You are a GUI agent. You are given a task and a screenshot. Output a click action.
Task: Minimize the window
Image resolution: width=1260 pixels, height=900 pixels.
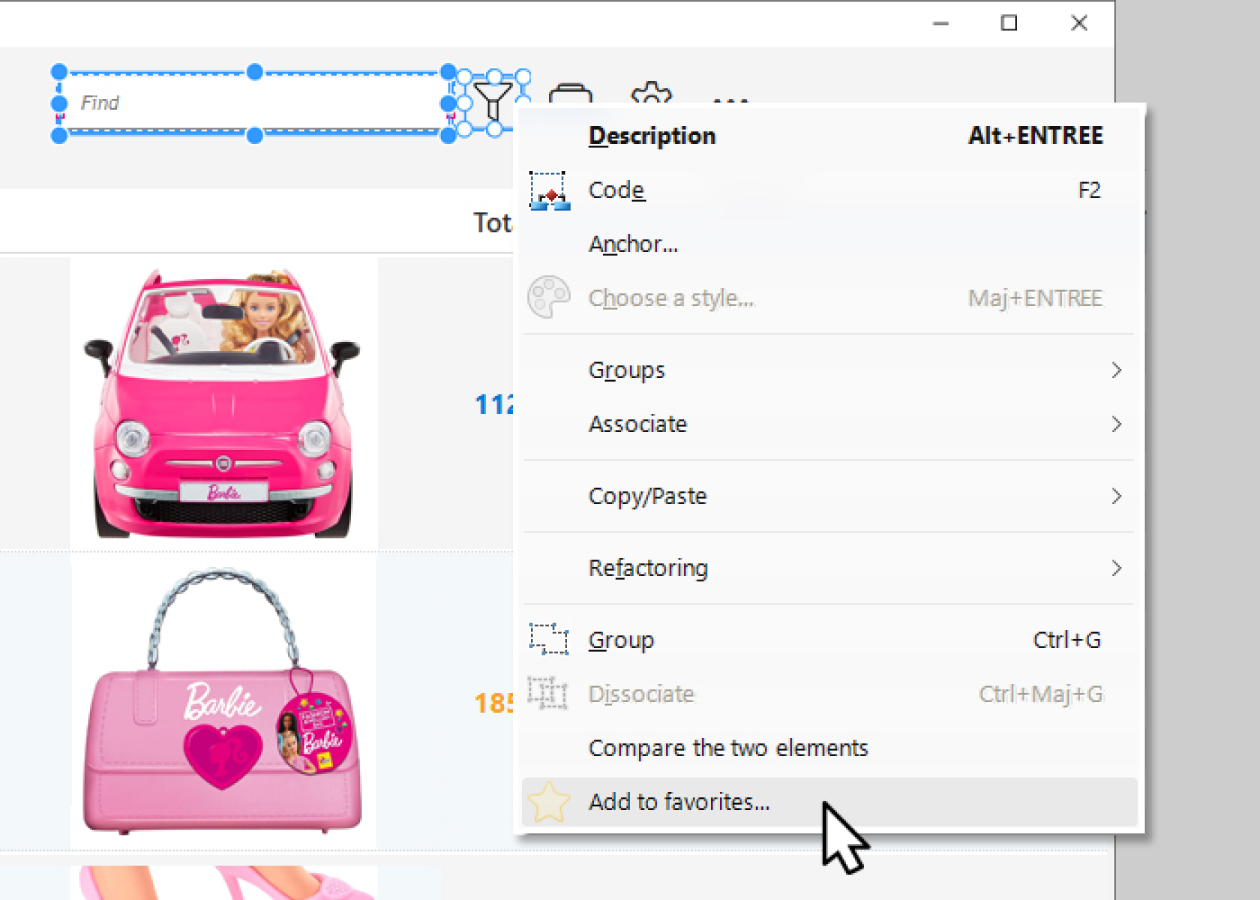941,23
